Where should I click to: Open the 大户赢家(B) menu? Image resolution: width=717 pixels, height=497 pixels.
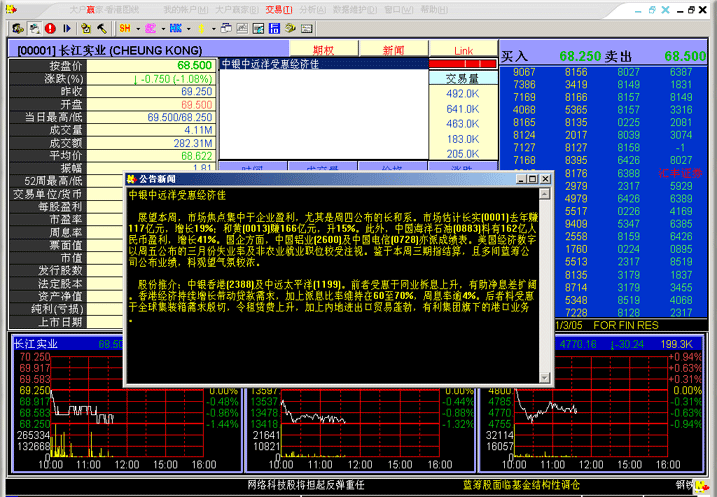[237, 10]
